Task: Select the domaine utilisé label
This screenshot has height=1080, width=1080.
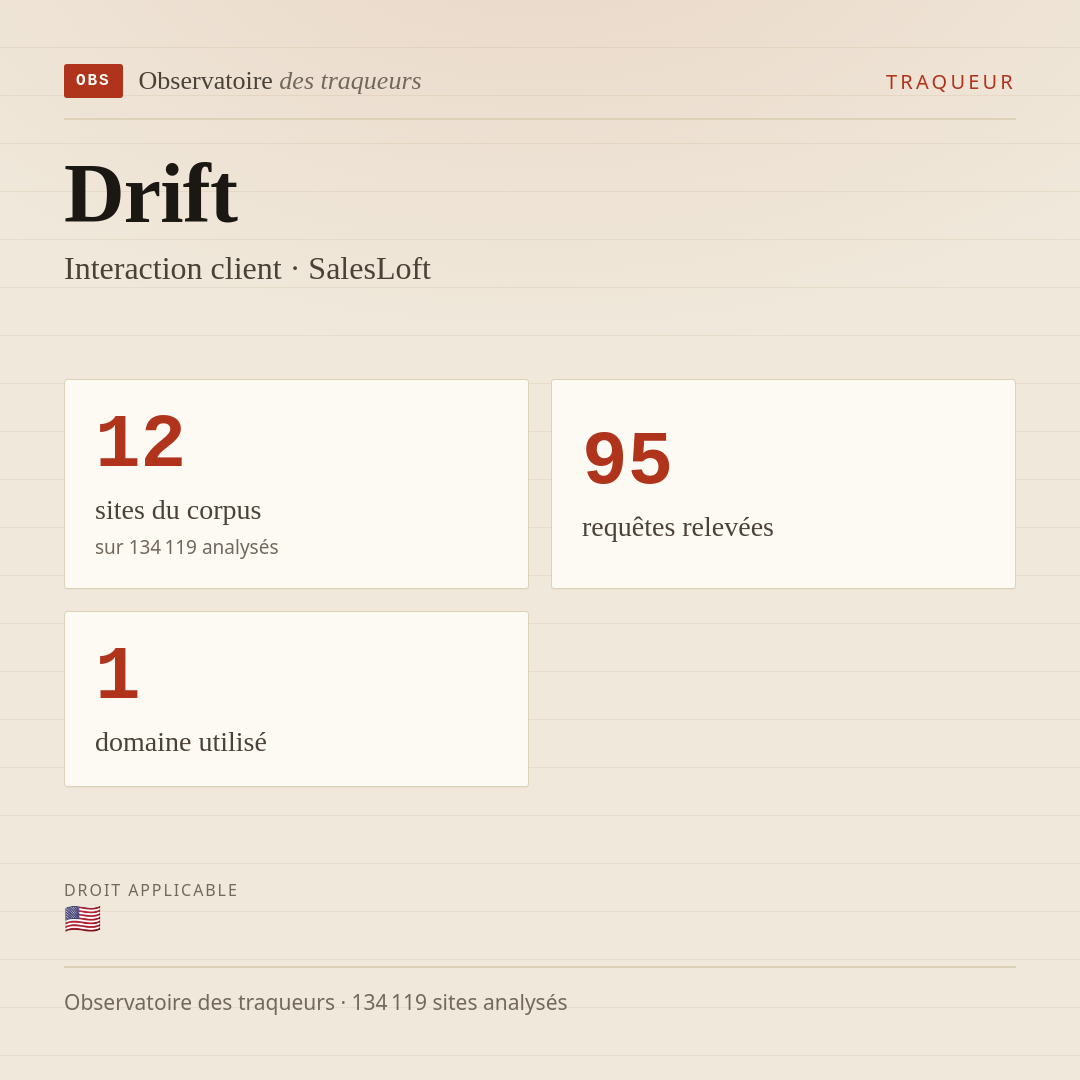Action: coord(180,742)
